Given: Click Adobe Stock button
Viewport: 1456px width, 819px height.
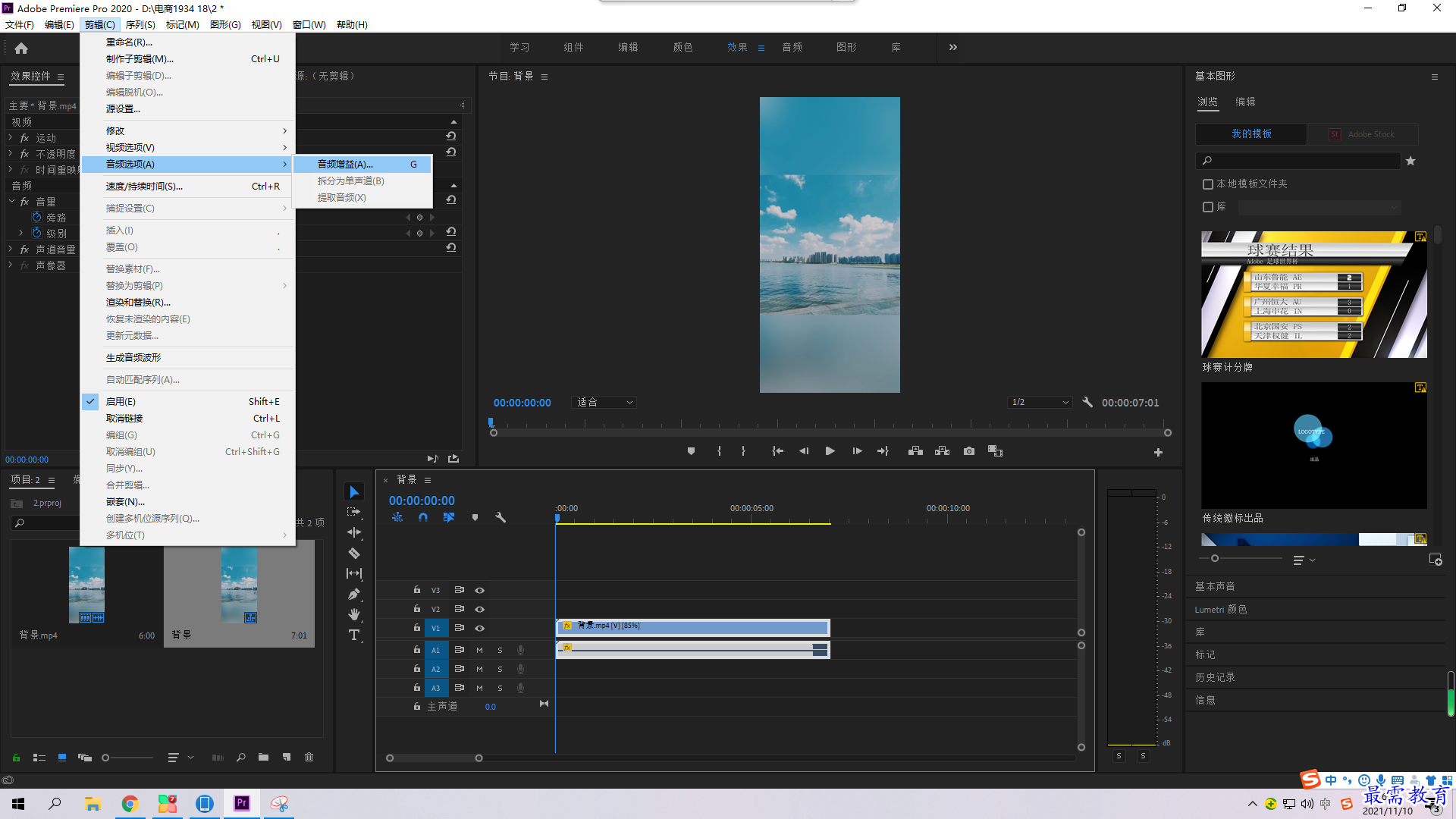Looking at the screenshot, I should tap(1363, 134).
